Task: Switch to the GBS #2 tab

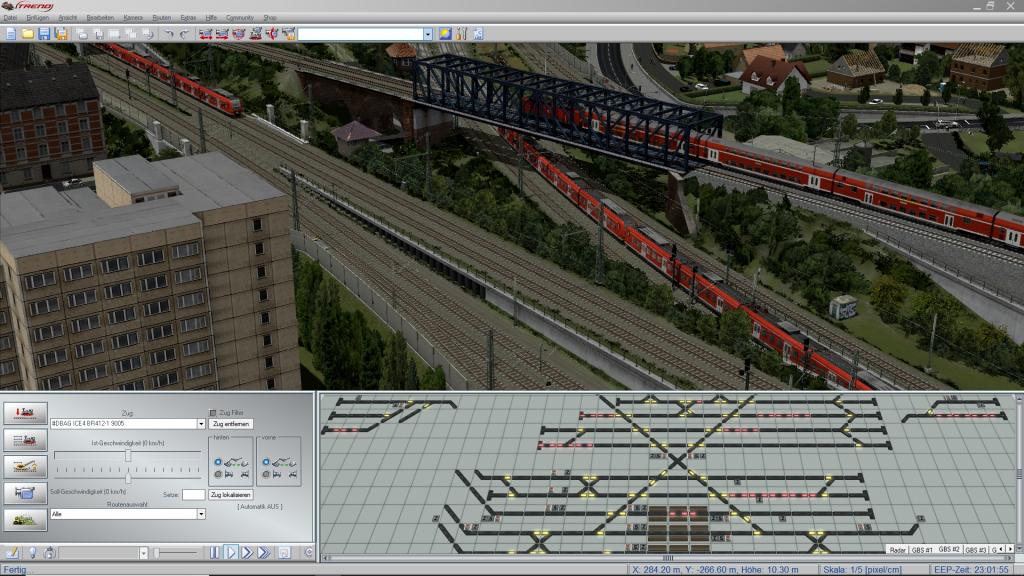Action: click(x=949, y=549)
